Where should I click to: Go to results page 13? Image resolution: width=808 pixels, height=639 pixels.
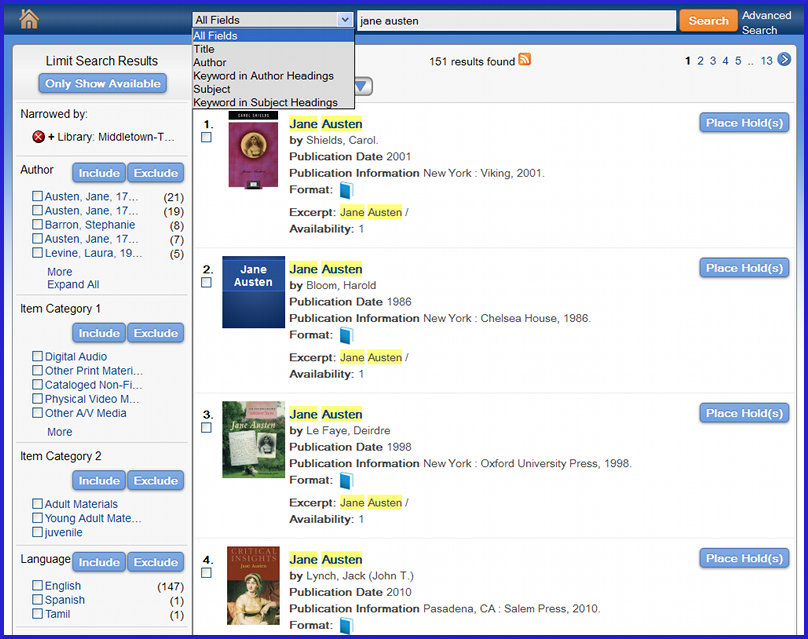[x=766, y=61]
